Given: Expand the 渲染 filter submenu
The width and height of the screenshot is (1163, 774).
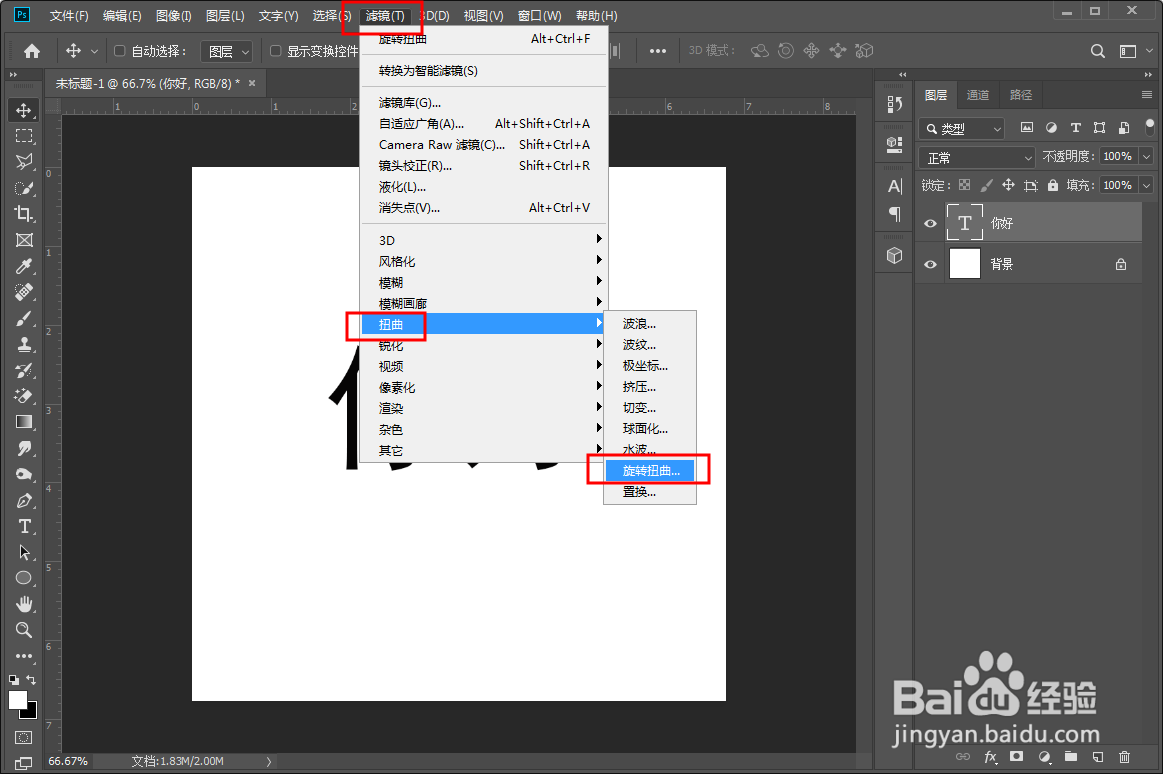Looking at the screenshot, I should 484,408.
